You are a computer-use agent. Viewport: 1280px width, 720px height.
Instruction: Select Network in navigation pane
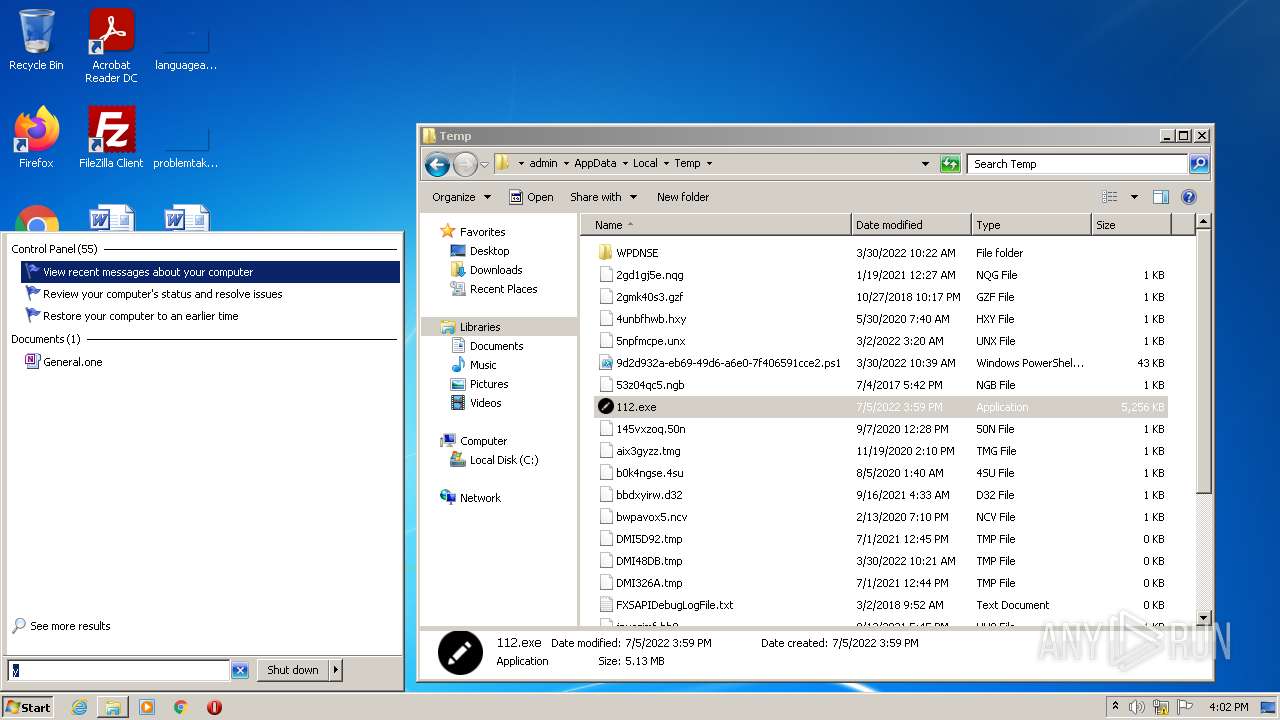tap(470, 498)
